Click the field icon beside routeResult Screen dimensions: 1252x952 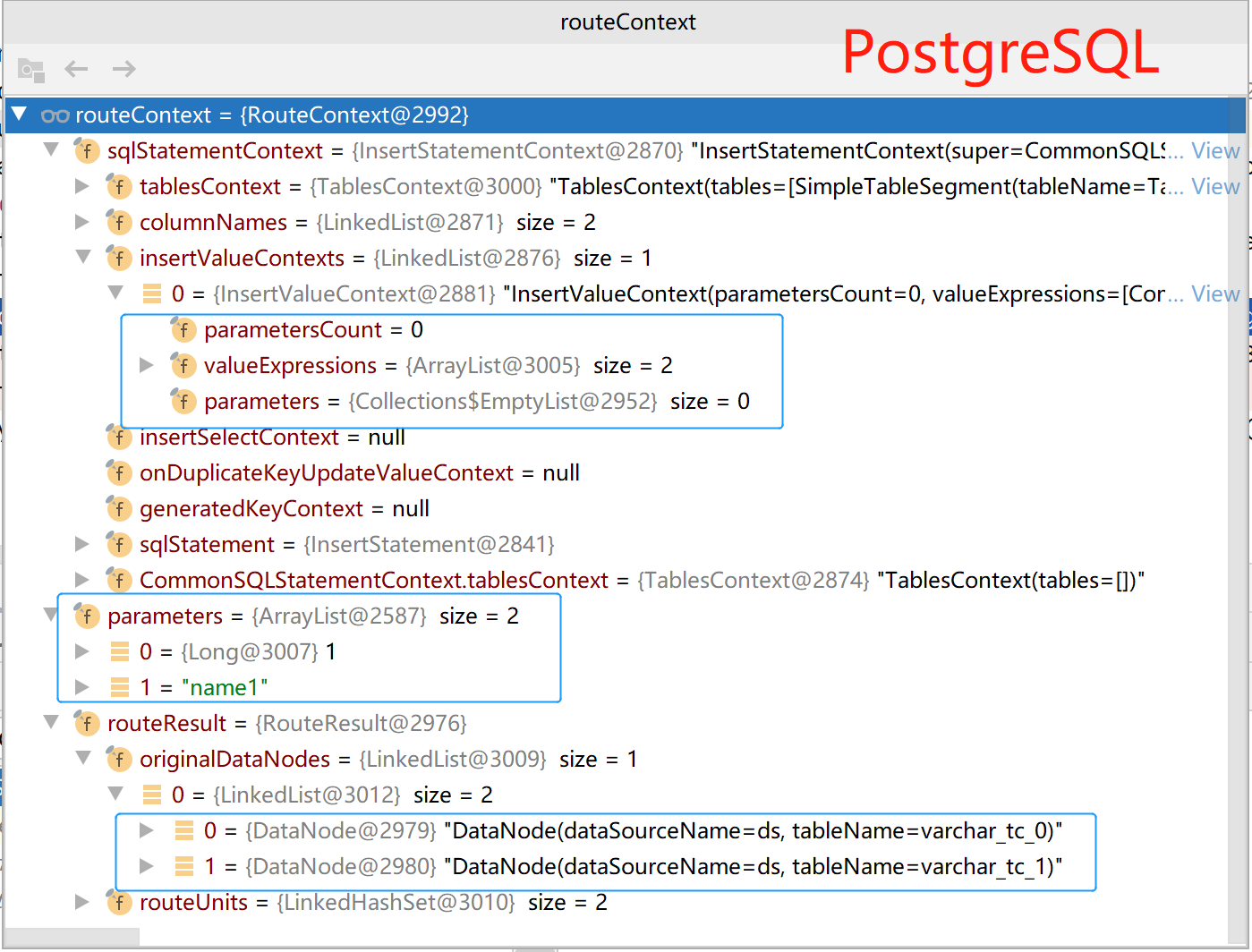[87, 723]
